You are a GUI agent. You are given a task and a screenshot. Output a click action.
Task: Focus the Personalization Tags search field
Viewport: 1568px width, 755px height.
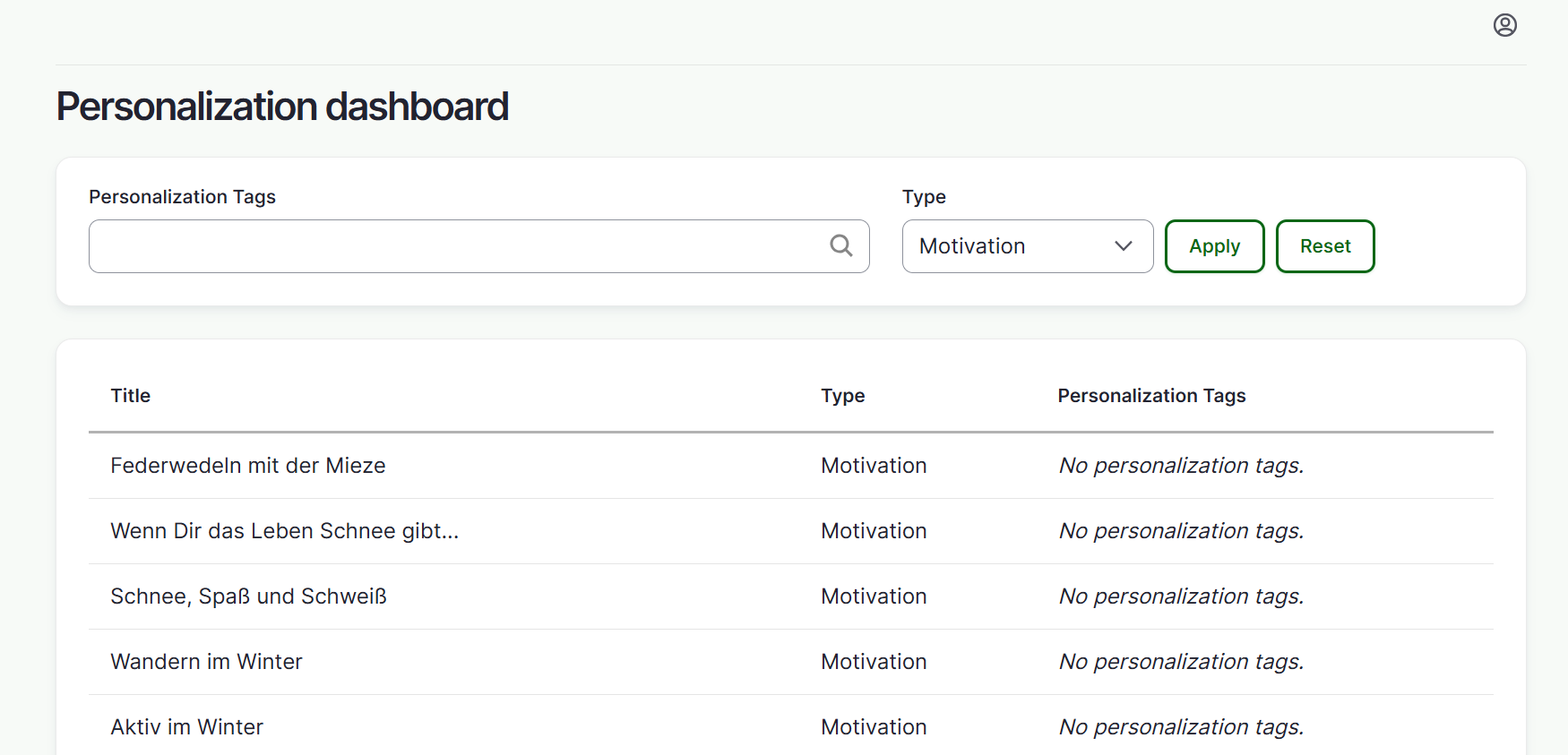pos(457,246)
